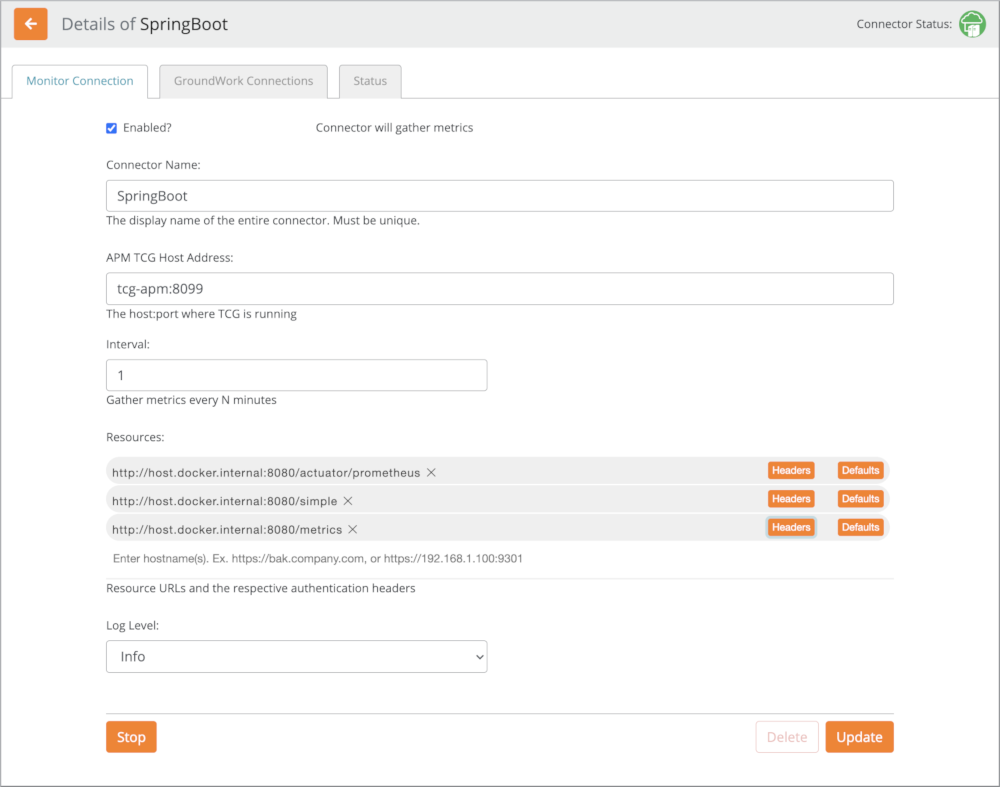Screen dimensions: 1000x787
Task: Open the Log Level dropdown
Action: 297,656
